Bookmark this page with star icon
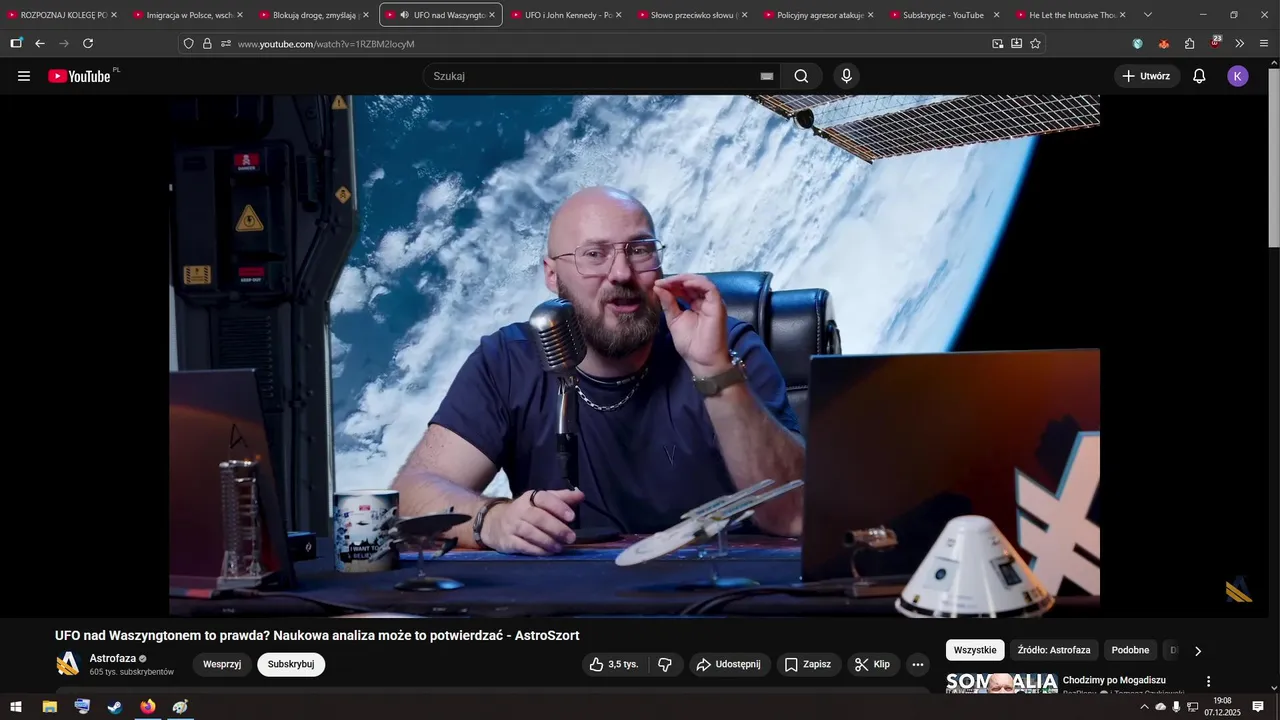The height and width of the screenshot is (720, 1280). (x=1035, y=43)
